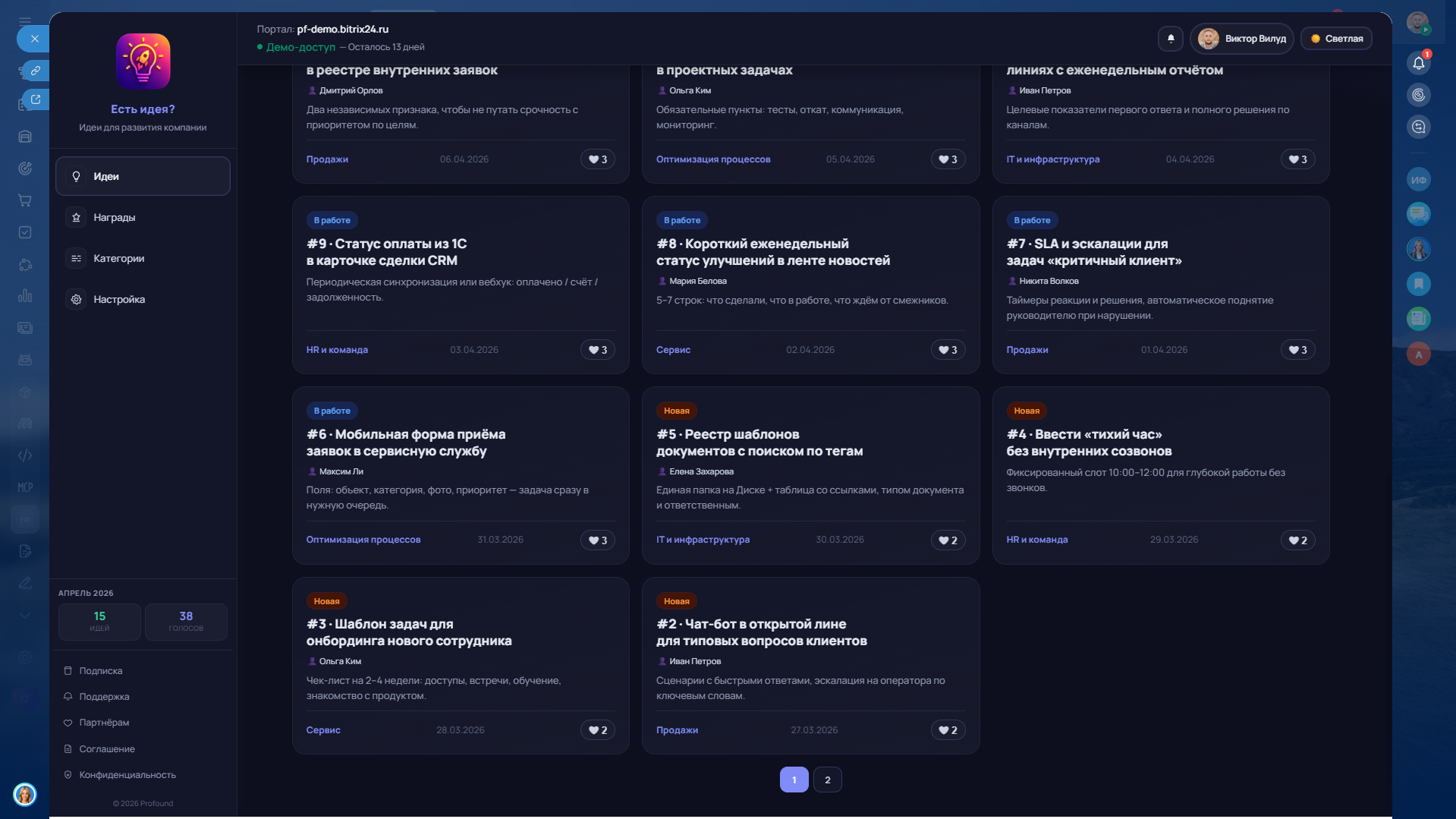Click the blue bookmark icon in right sidebar
Image resolution: width=1456 pixels, height=819 pixels.
click(1418, 284)
